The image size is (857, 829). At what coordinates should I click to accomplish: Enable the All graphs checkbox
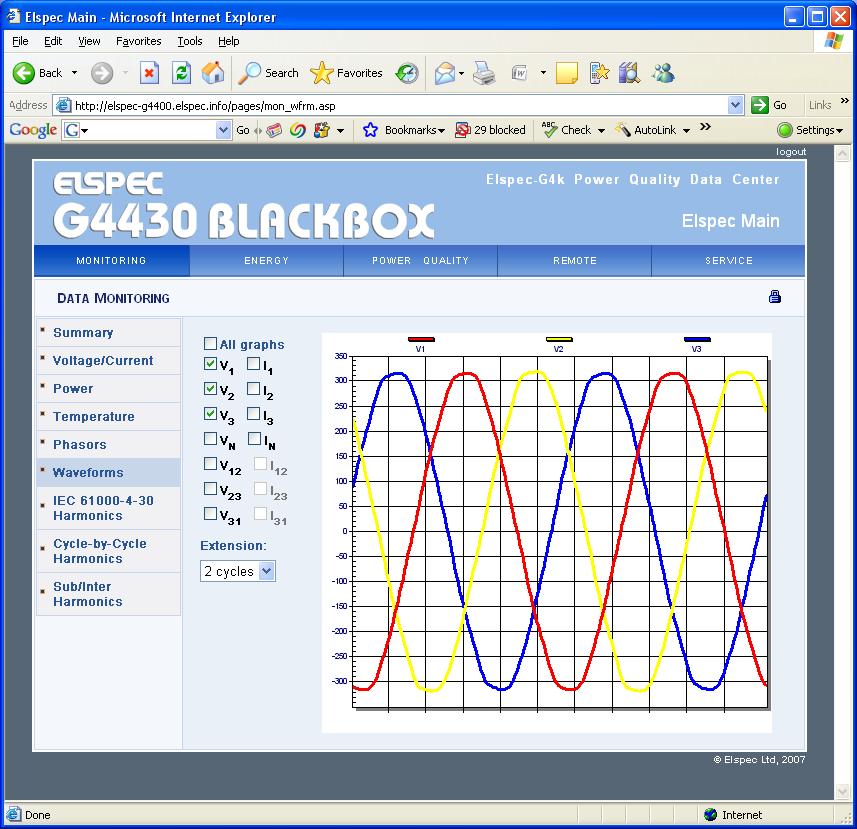pyautogui.click(x=210, y=343)
